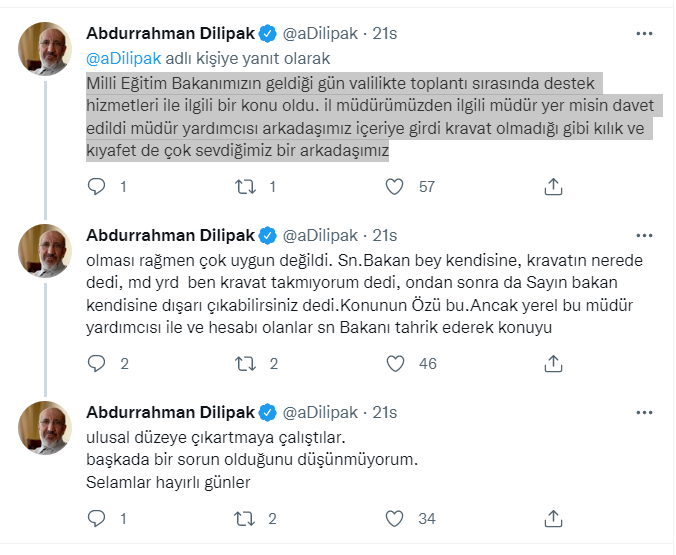Retweet the third tweet with 2 retweets
Screen dimensions: 676x555
tap(243, 518)
